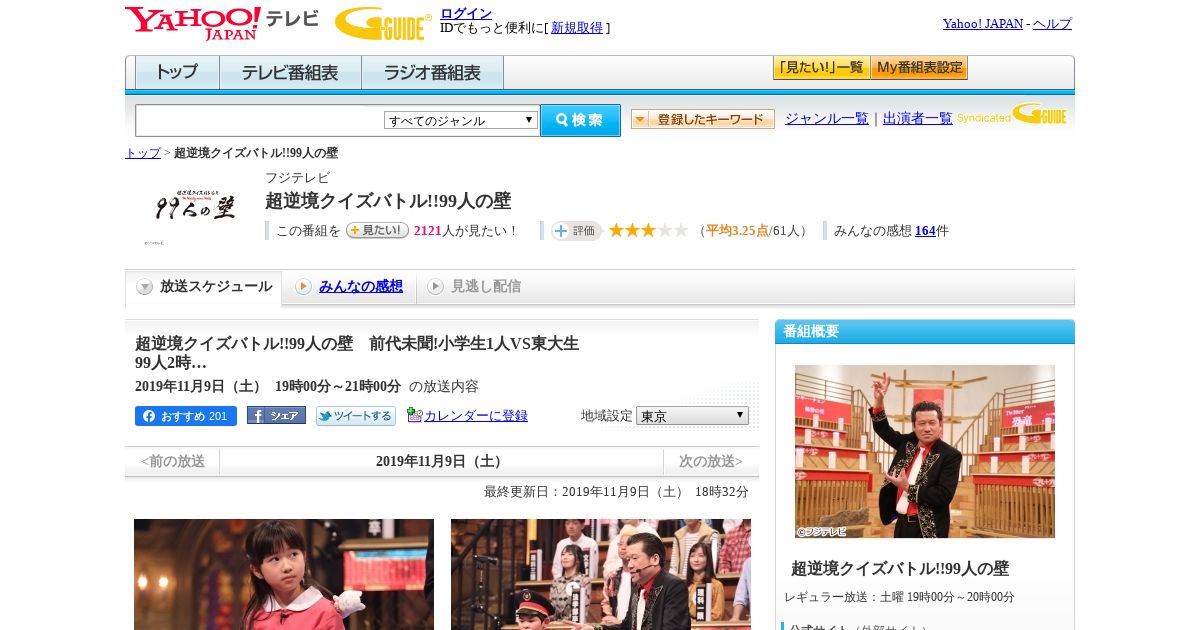Click the 99人の壁 program logo thumbnail
The image size is (1200, 630).
coord(194,207)
